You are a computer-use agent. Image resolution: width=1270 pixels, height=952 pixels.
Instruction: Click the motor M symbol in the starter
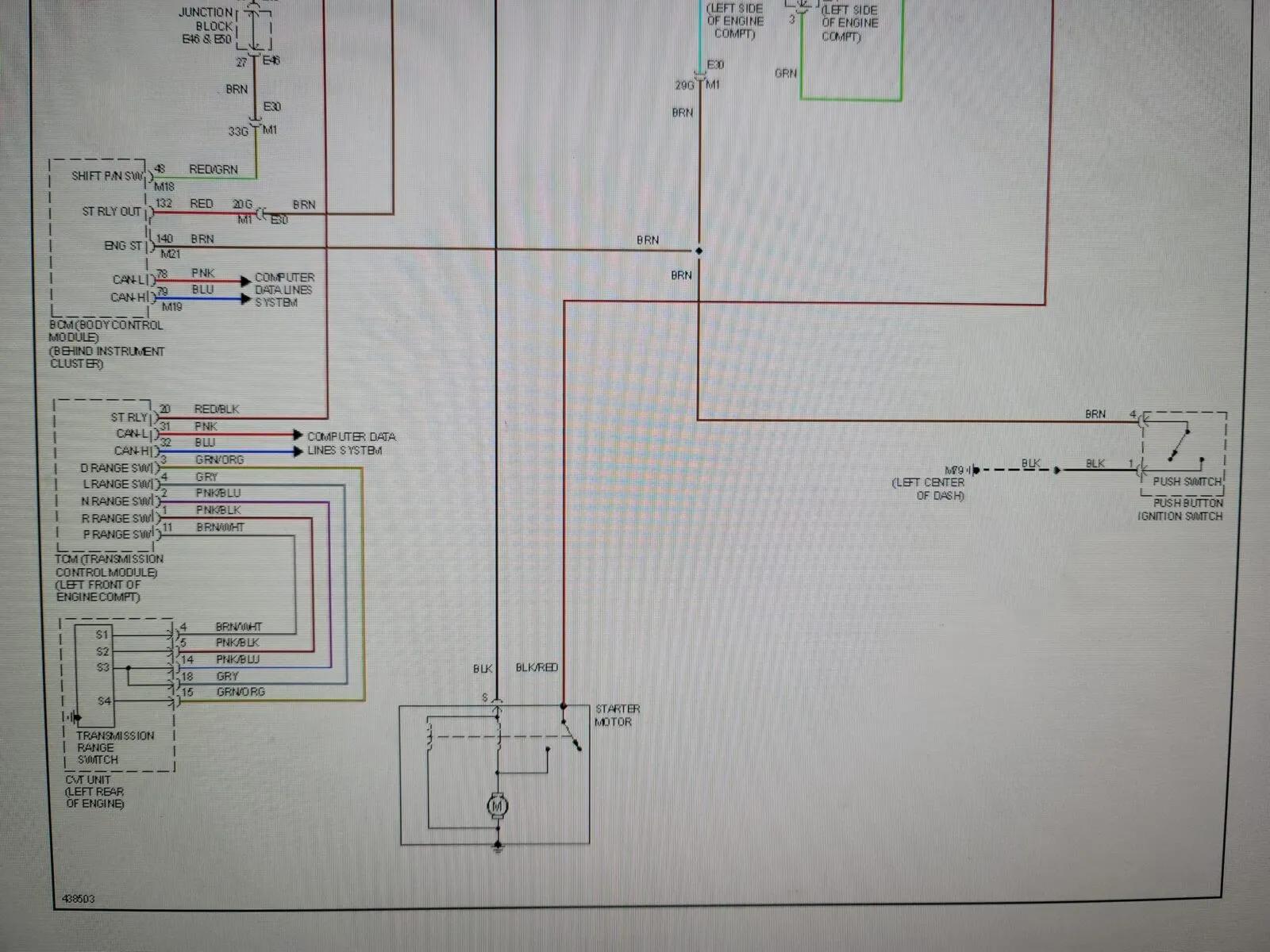point(498,807)
